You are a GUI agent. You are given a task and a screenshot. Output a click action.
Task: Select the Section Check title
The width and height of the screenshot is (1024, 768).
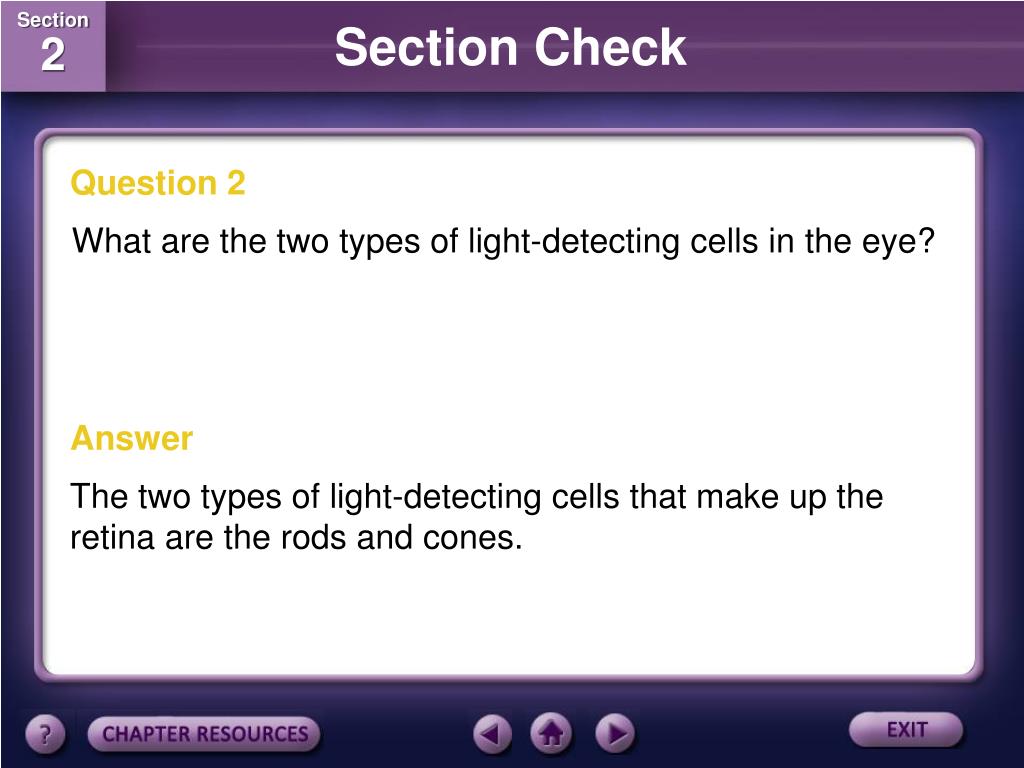click(x=510, y=47)
